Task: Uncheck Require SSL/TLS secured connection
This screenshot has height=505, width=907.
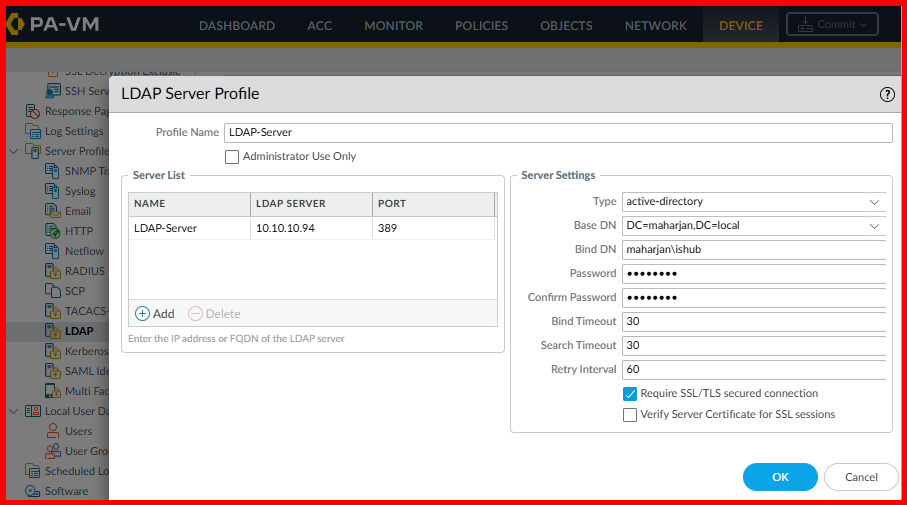Action: [630, 394]
